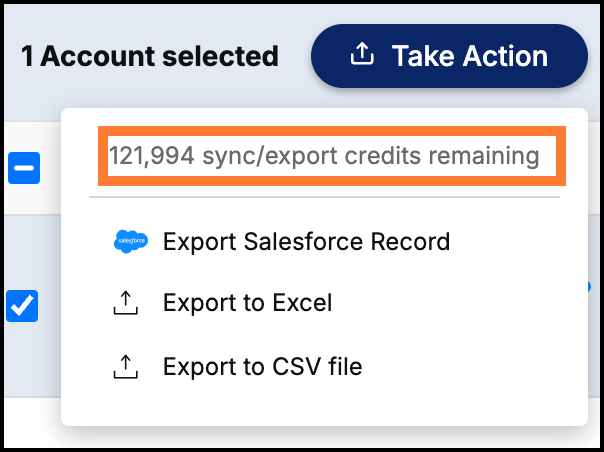Click the 1 Account selected label
Screen dimensions: 604x452
150,56
